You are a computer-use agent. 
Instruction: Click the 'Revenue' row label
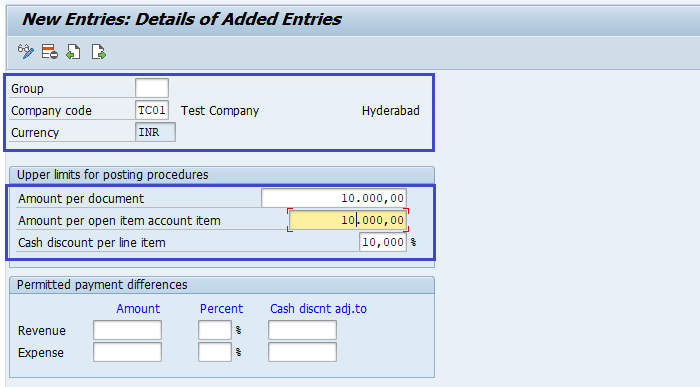click(42, 331)
